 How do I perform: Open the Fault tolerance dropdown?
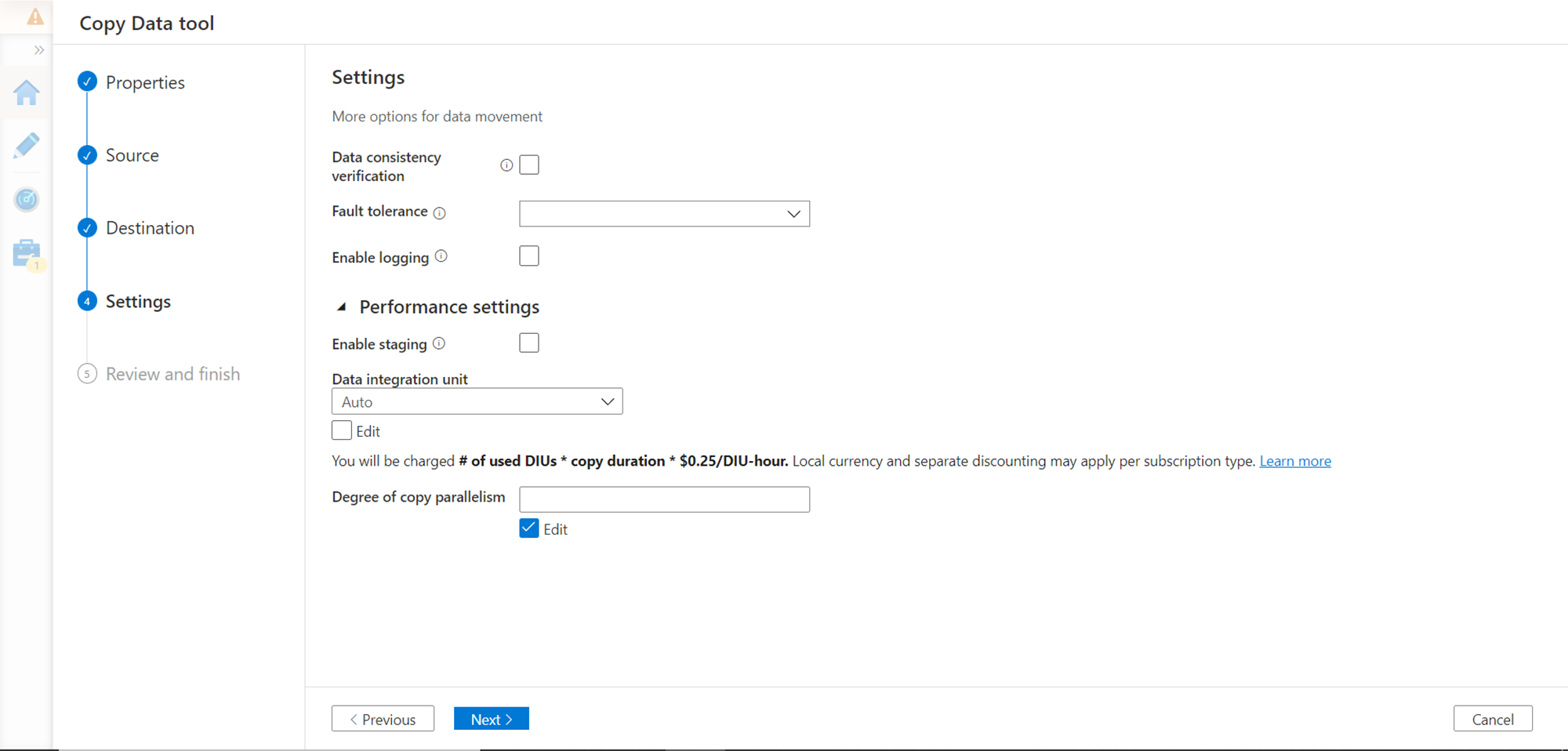coord(664,214)
